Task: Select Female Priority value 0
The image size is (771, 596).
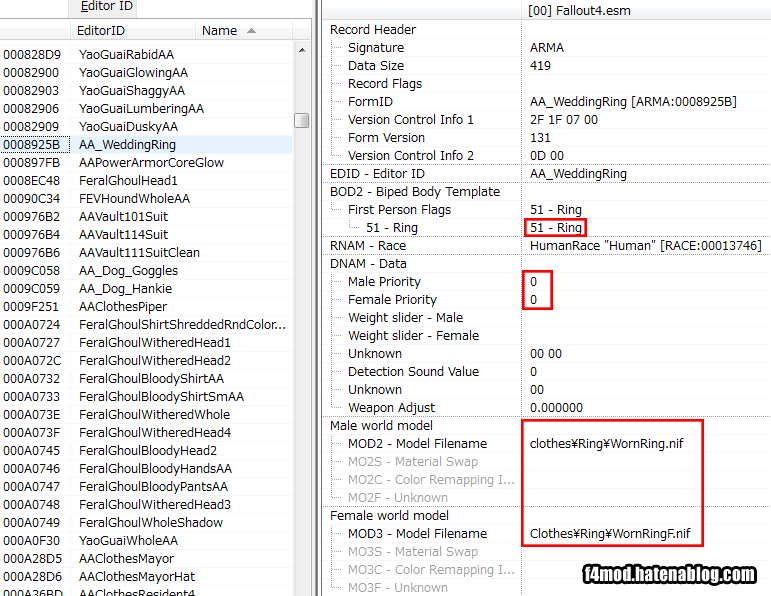Action: pyautogui.click(x=533, y=300)
